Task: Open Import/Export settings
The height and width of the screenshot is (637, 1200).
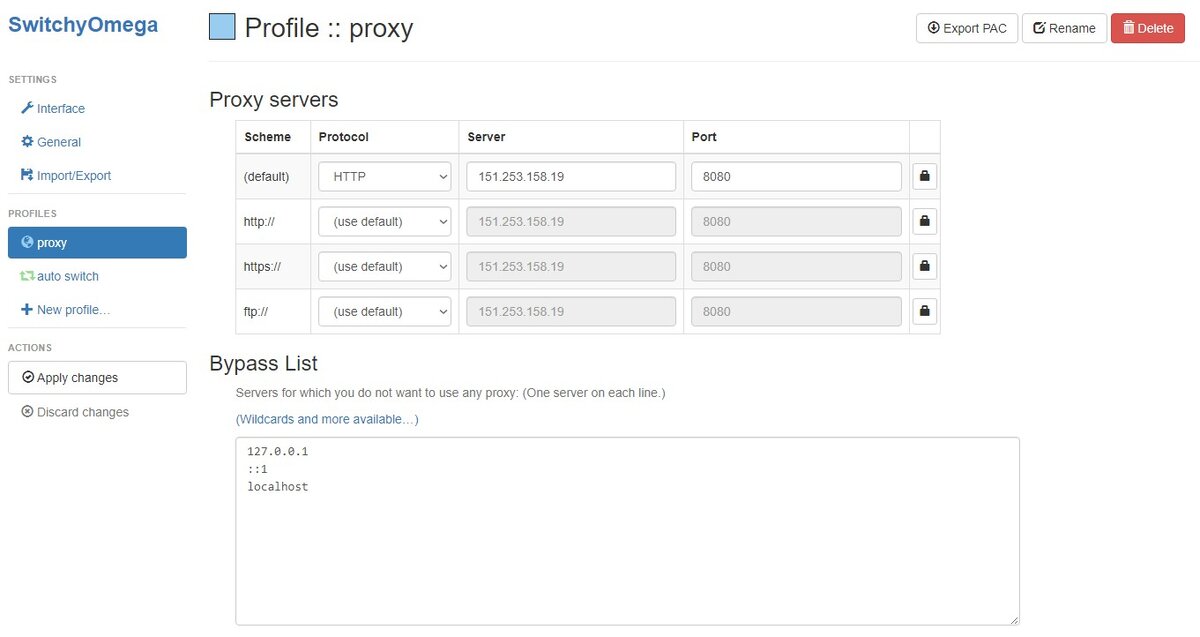Action: pos(66,175)
